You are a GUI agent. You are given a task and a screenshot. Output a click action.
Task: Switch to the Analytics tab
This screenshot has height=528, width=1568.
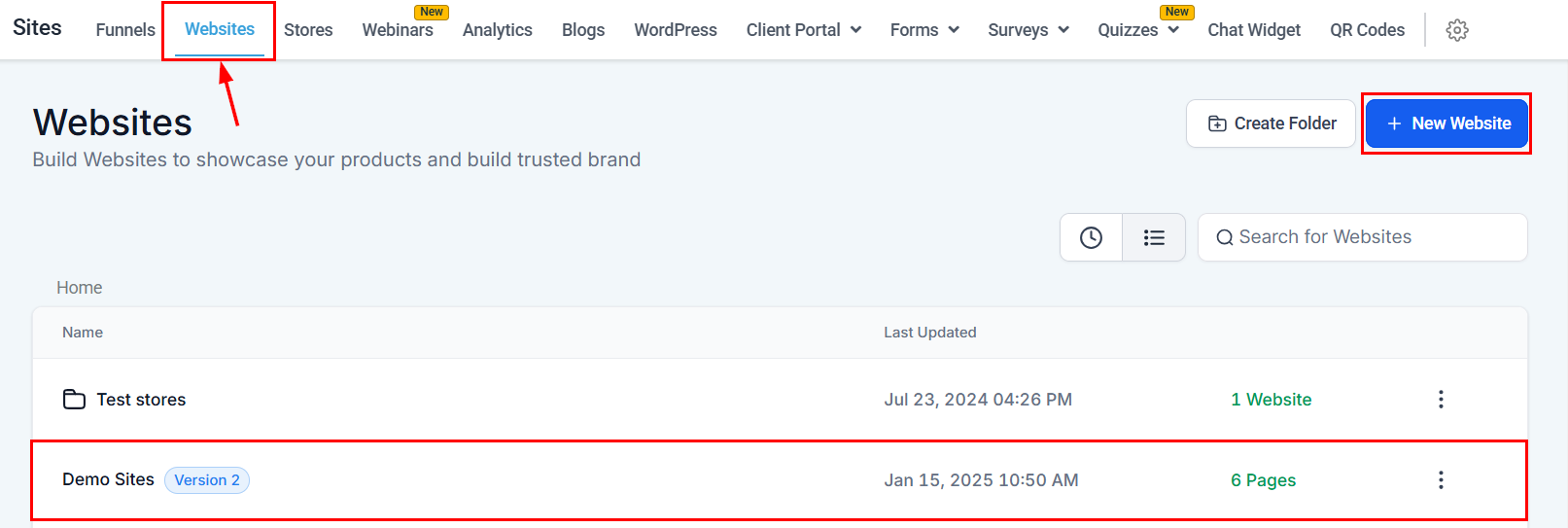pos(497,30)
